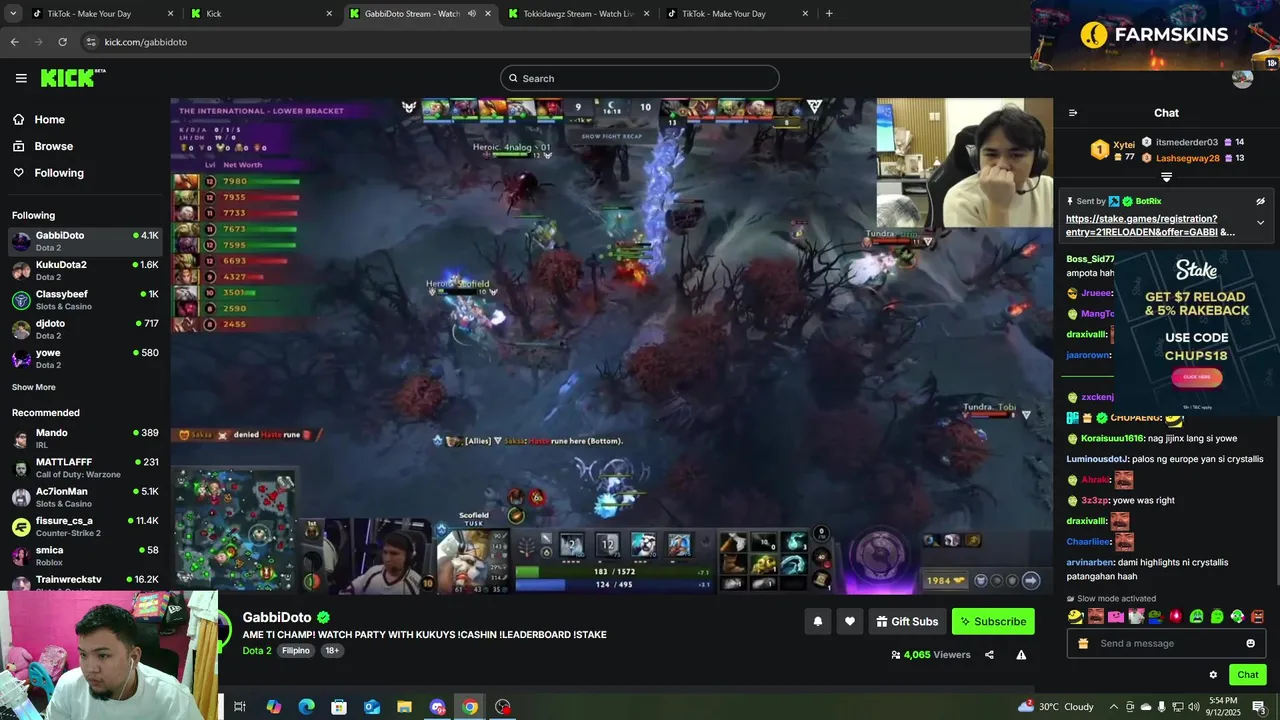Image resolution: width=1280 pixels, height=720 pixels.
Task: Expand gift leaderboard with down arrow
Action: point(1166,177)
